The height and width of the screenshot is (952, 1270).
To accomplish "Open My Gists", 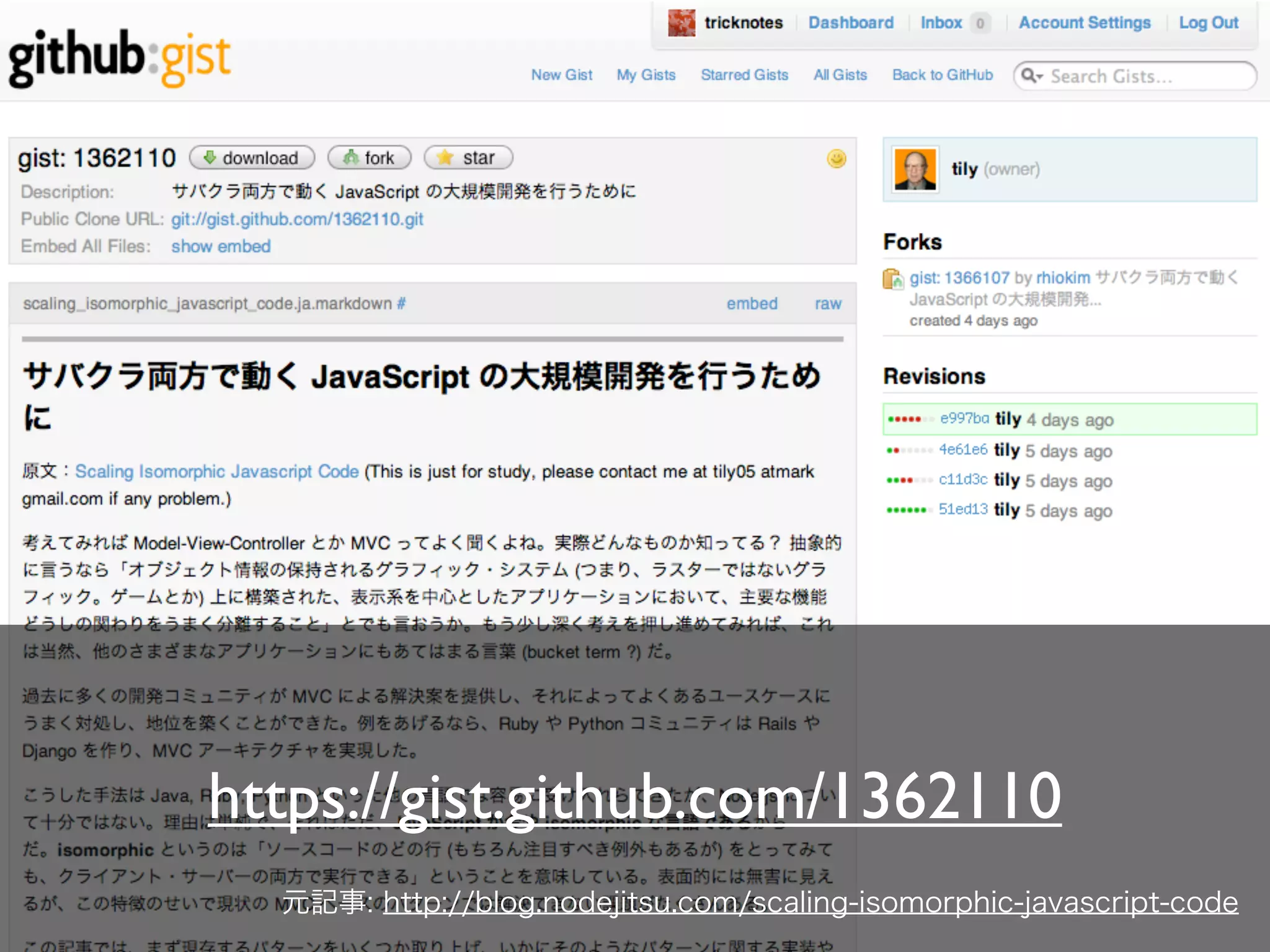I will (x=646, y=75).
